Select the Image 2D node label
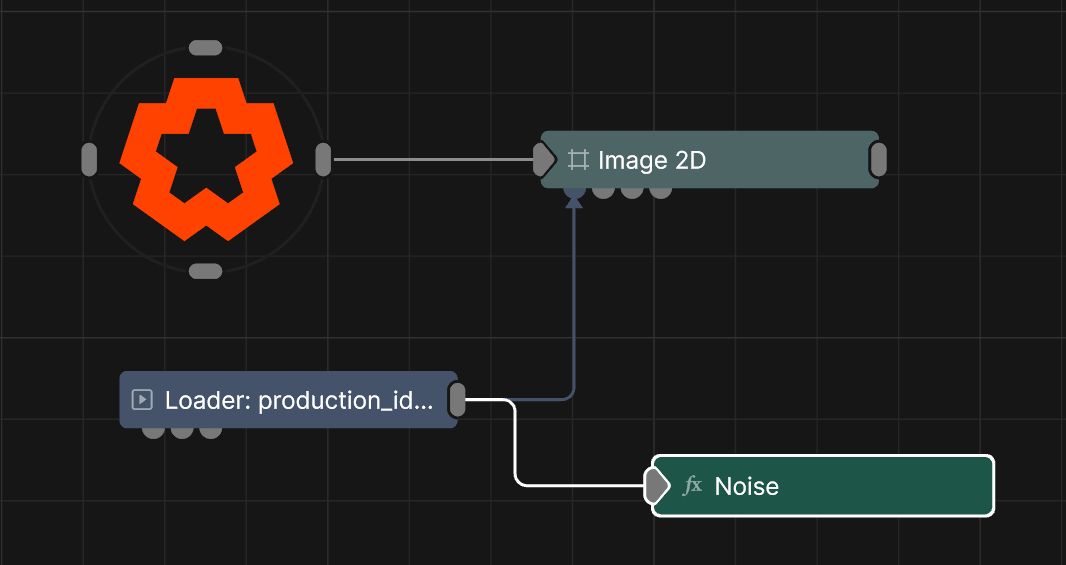The width and height of the screenshot is (1066, 565). [652, 160]
